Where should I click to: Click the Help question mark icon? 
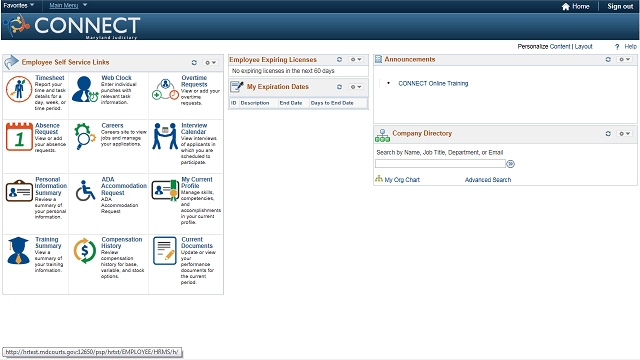pyautogui.click(x=617, y=47)
